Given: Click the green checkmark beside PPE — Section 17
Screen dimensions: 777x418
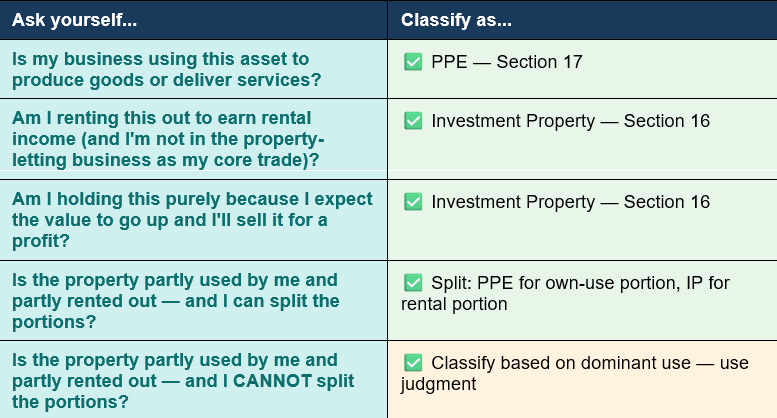Looking at the screenshot, I should 413,62.
